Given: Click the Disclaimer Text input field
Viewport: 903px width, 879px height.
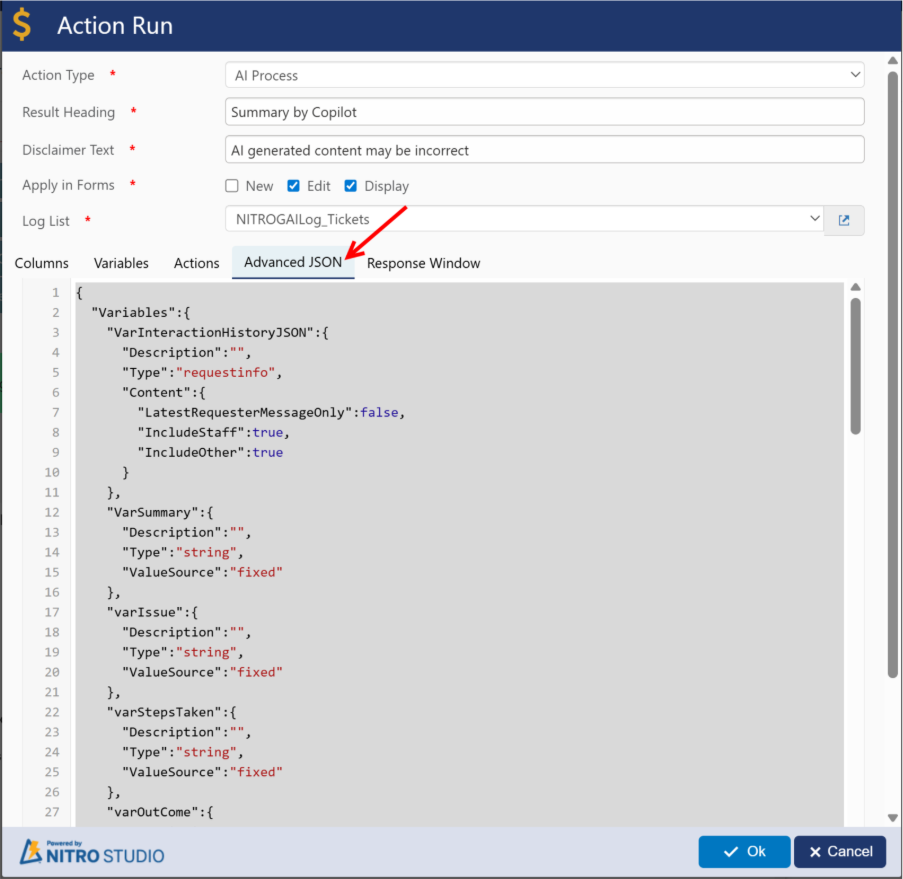Looking at the screenshot, I should [544, 150].
